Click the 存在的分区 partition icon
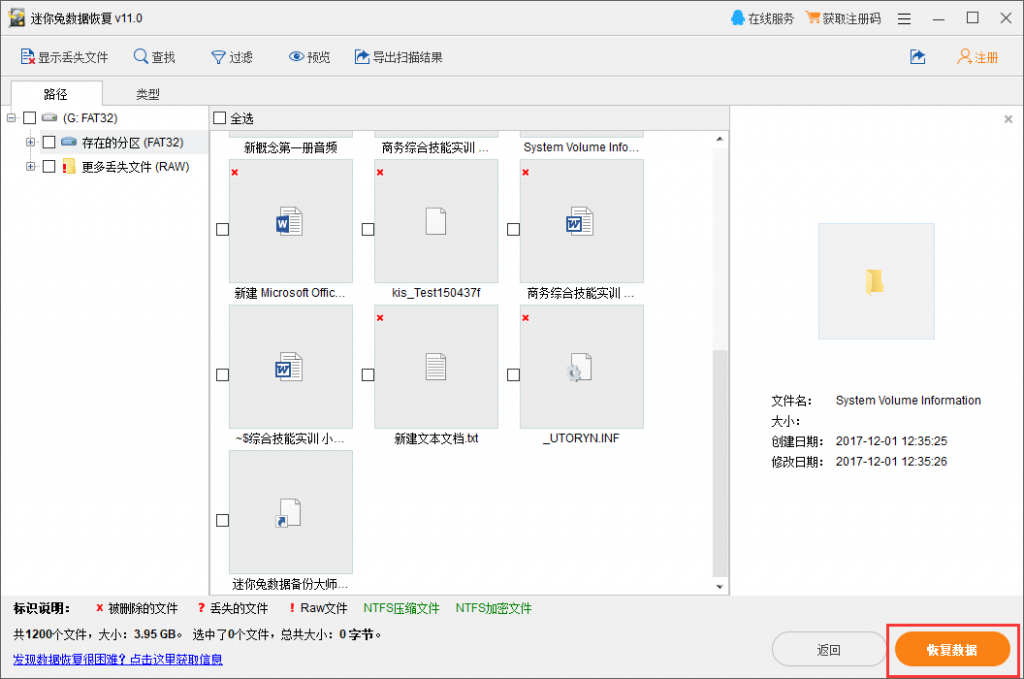Viewport: 1024px width, 679px height. [69, 142]
